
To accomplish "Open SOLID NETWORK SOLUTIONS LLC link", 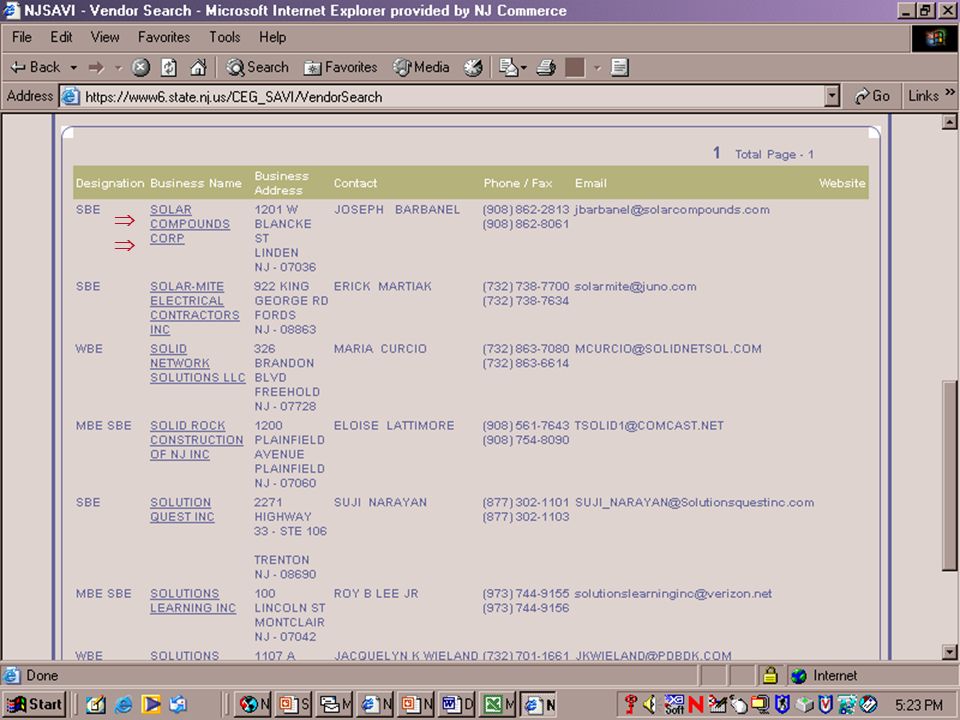I will pyautogui.click(x=197, y=363).
